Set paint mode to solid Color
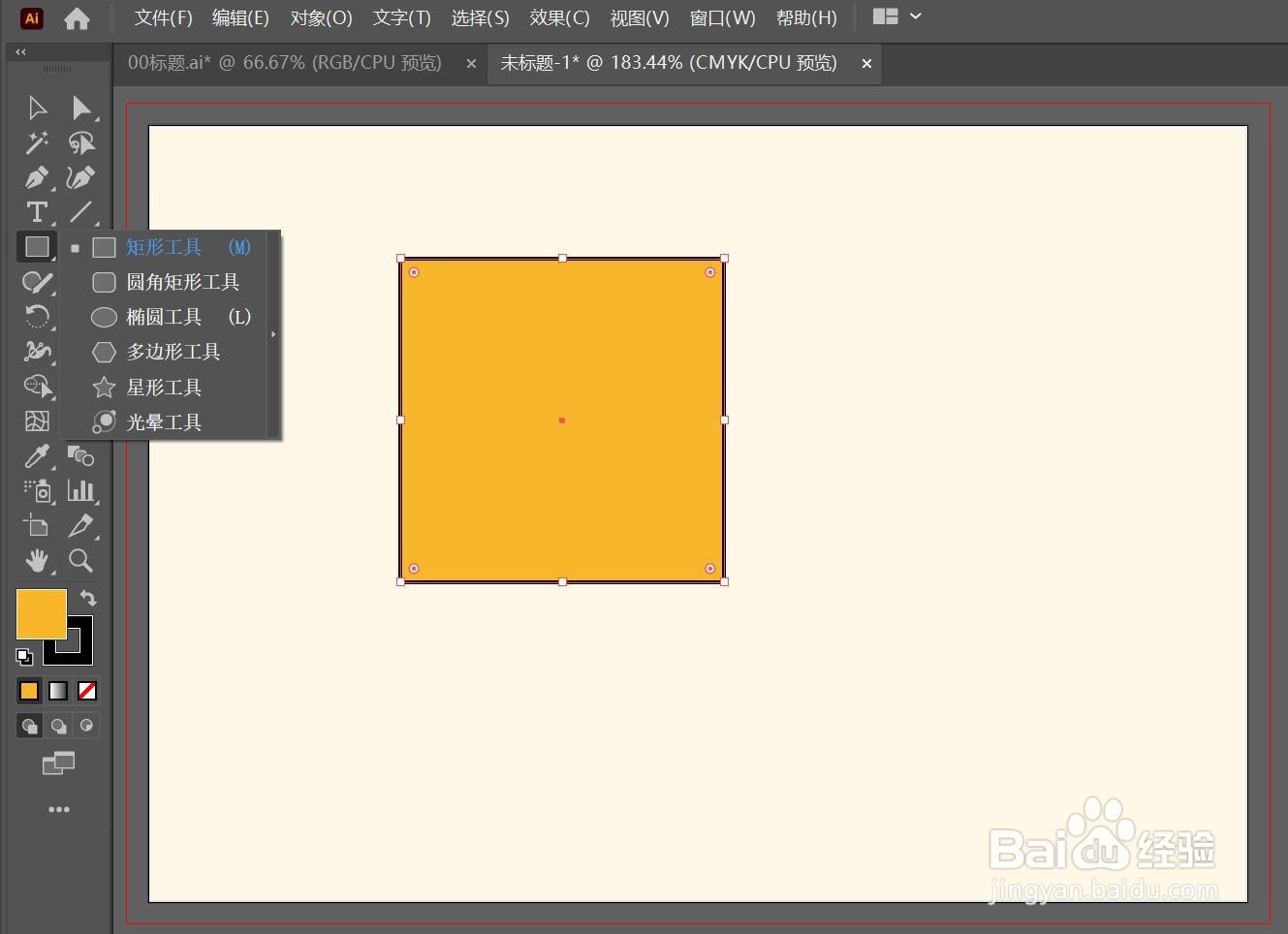This screenshot has height=934, width=1288. pos(29,691)
